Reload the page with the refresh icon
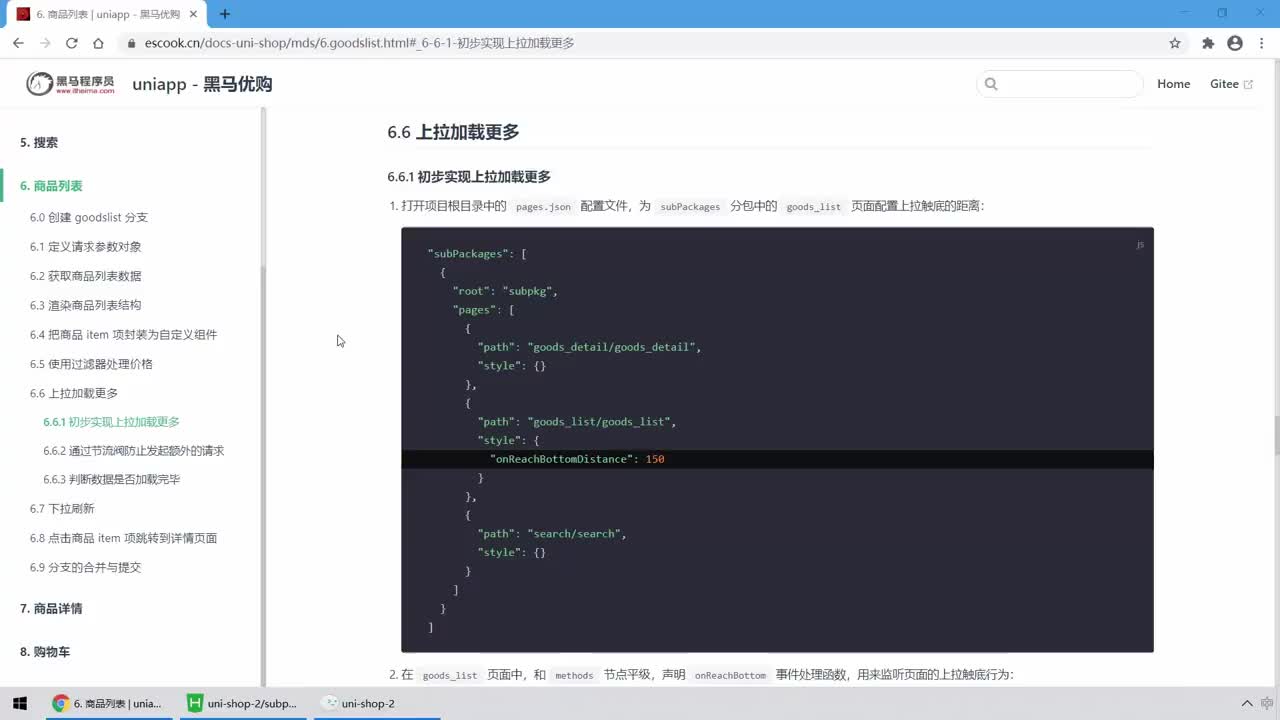This screenshot has width=1280, height=720. [x=72, y=43]
